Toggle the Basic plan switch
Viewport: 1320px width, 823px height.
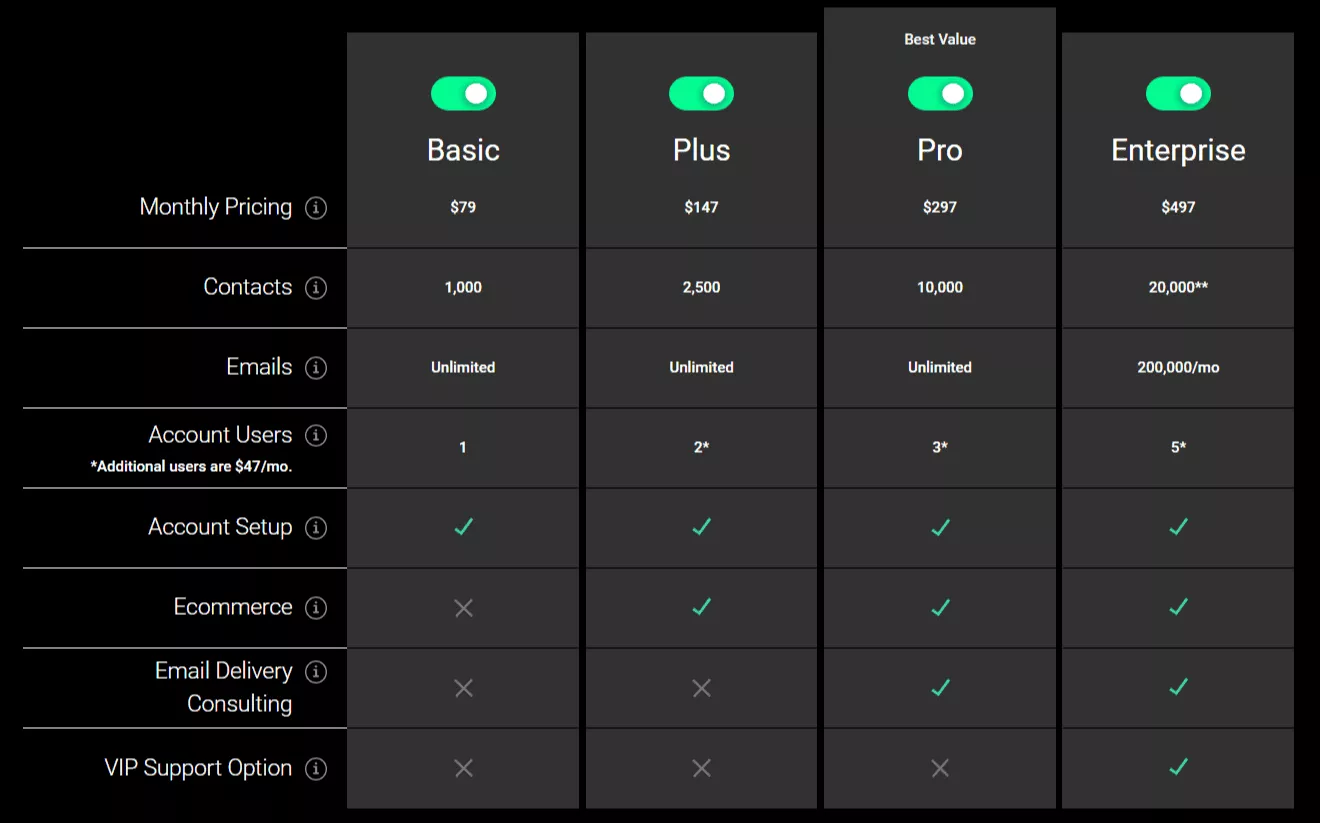(x=463, y=94)
